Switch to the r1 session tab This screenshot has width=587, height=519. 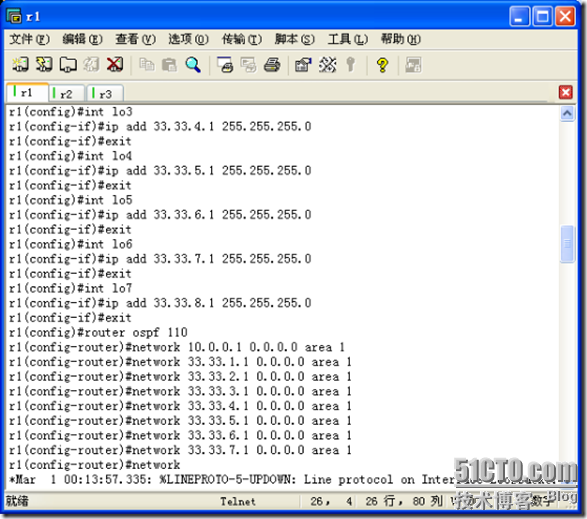pos(27,92)
